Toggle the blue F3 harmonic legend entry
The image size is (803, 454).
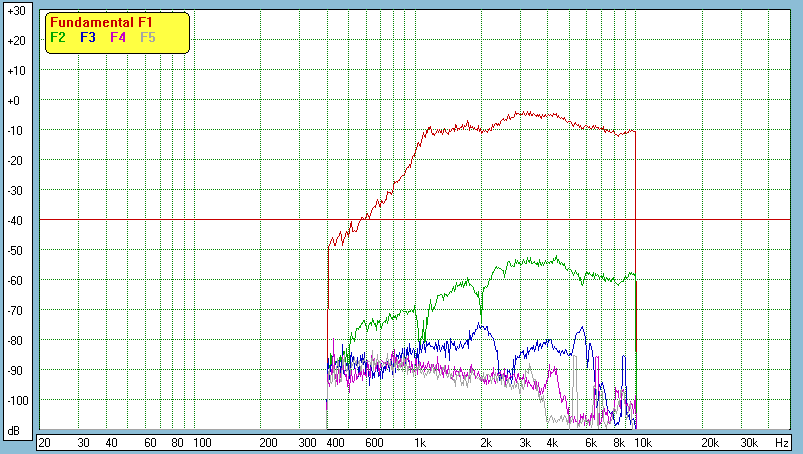tap(88, 37)
